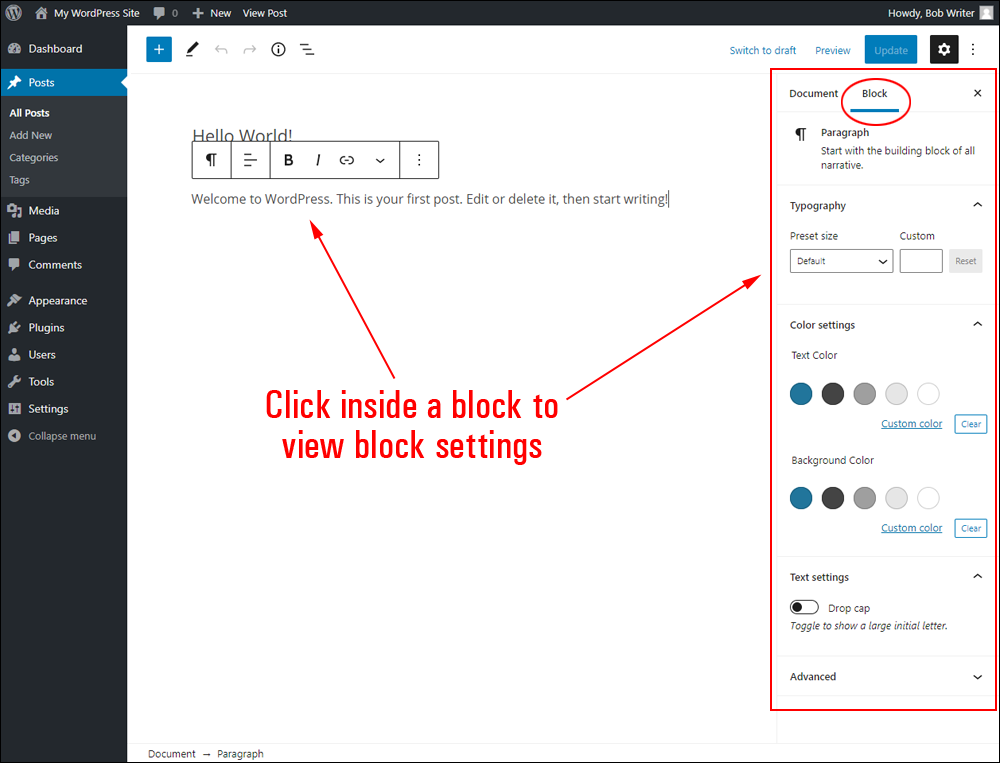Select Add New under Posts
This screenshot has width=1000, height=763.
point(31,135)
